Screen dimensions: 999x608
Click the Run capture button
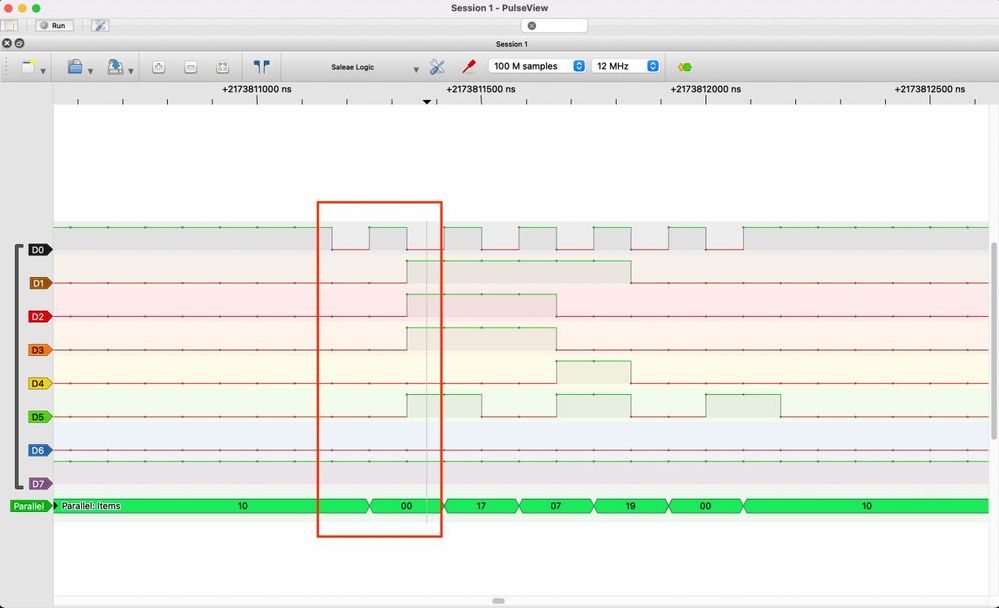(54, 25)
